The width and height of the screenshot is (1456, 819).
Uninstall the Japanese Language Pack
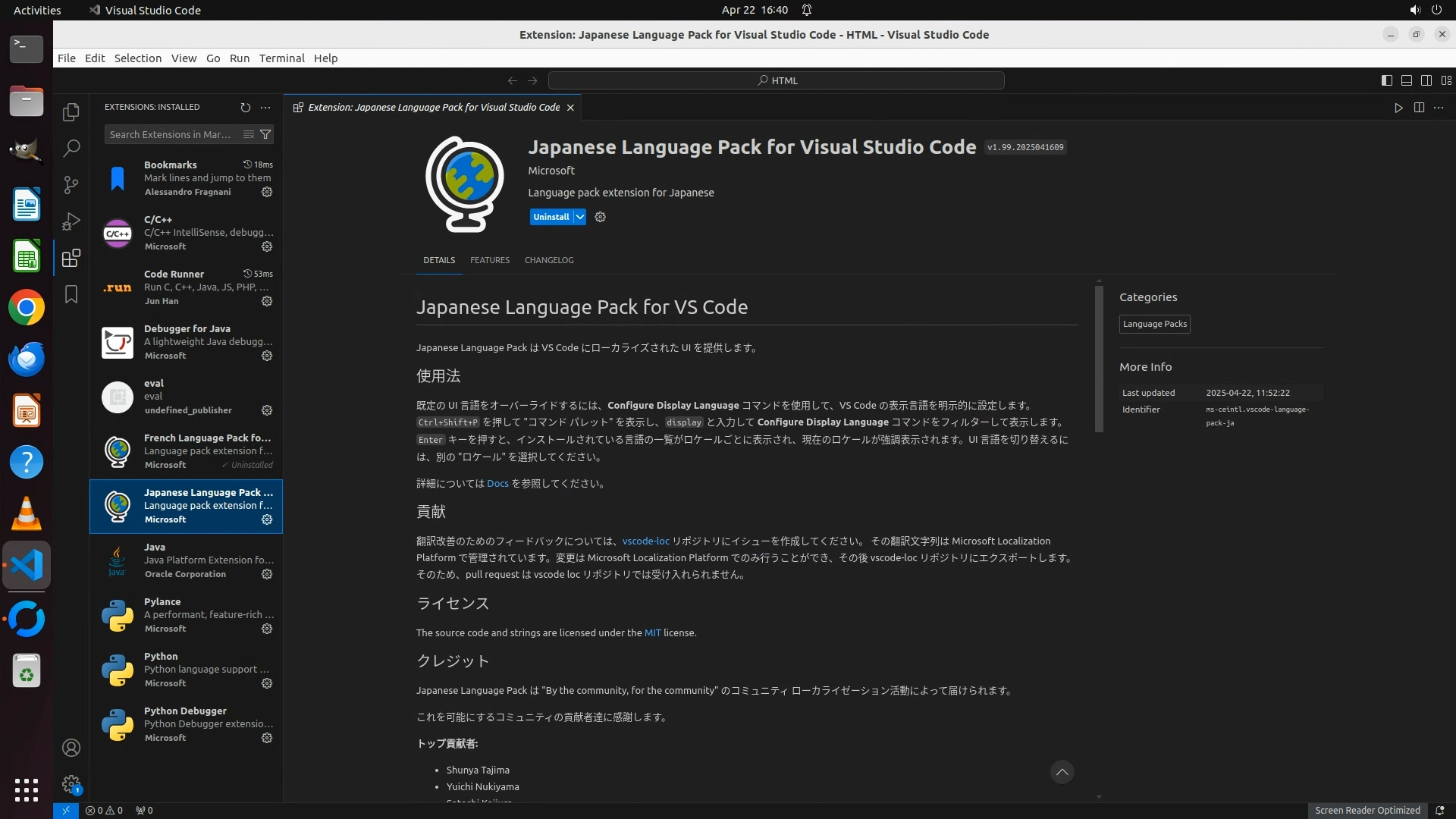coord(551,217)
